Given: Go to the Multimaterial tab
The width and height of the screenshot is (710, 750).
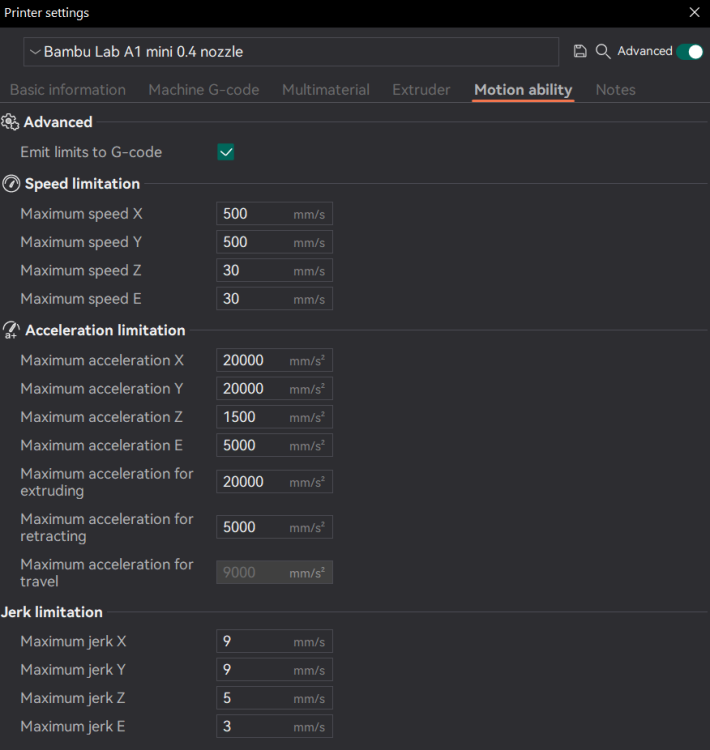Looking at the screenshot, I should point(326,90).
